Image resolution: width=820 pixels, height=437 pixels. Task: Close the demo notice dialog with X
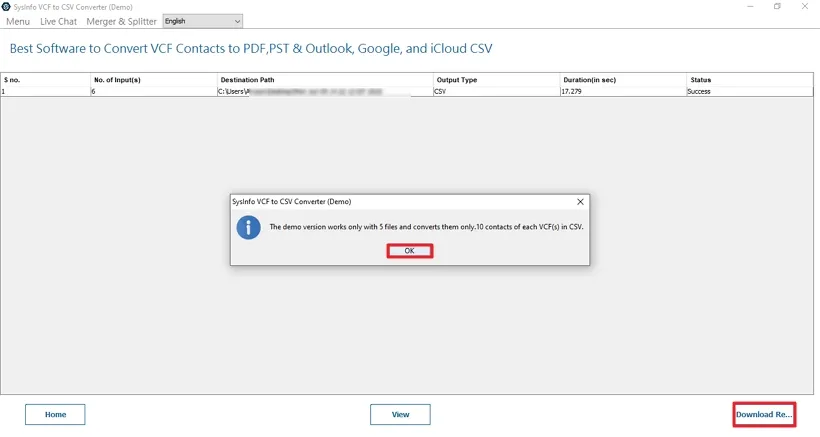click(580, 201)
